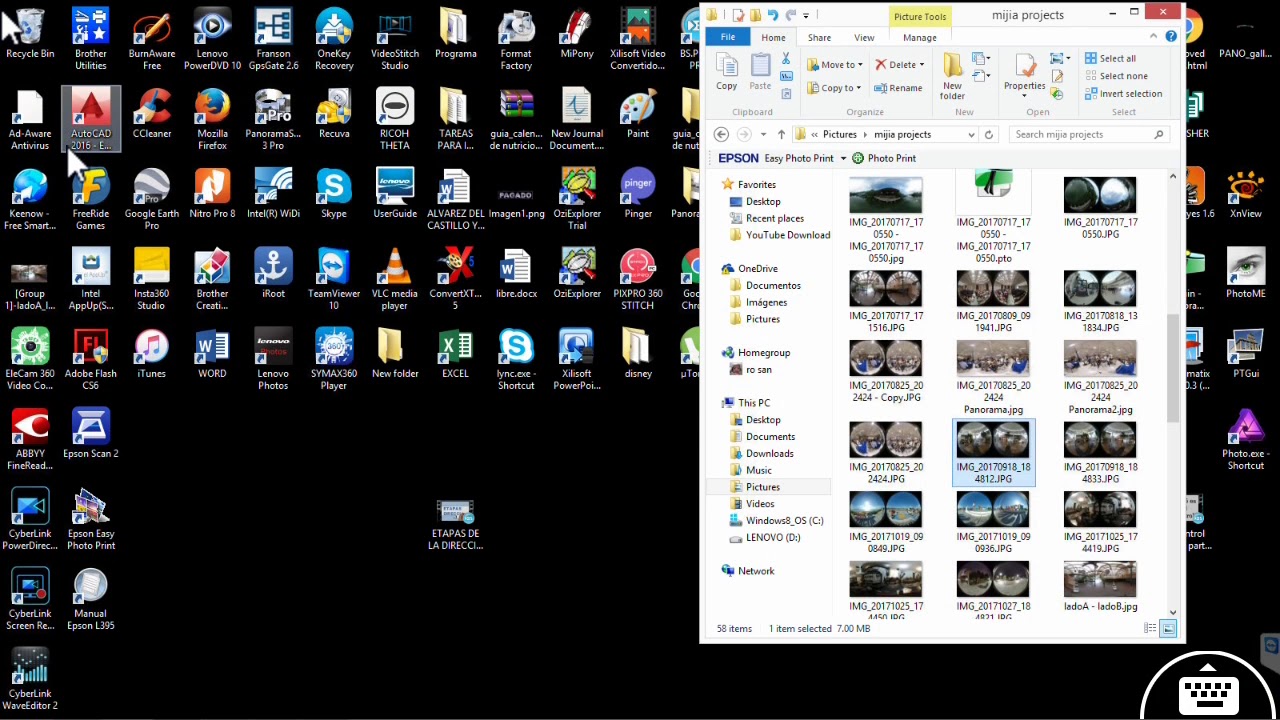Select the Google Earth Pro desktop icon
1280x720 pixels.
click(152, 199)
